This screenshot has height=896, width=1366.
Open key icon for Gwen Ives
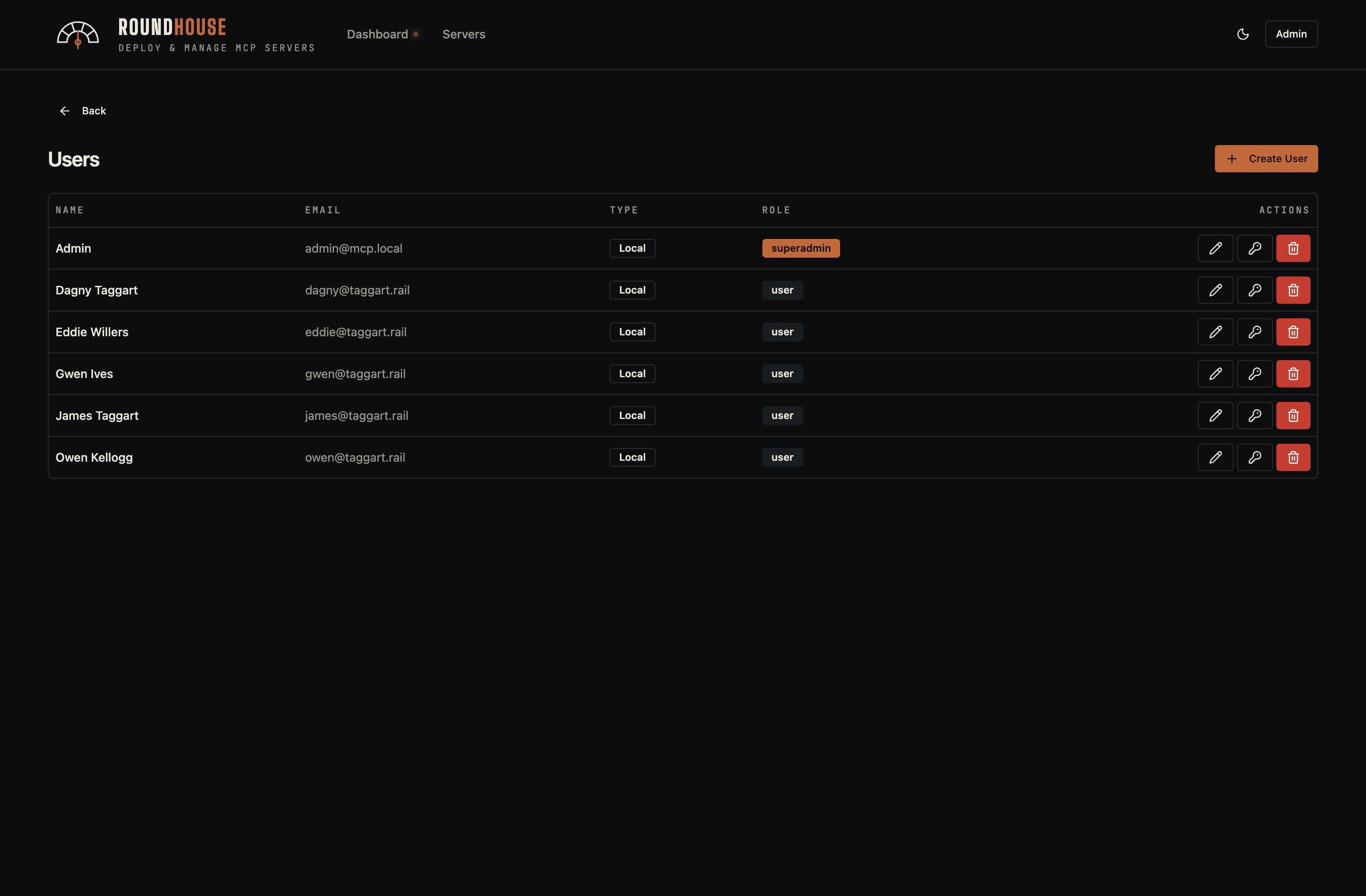point(1255,374)
